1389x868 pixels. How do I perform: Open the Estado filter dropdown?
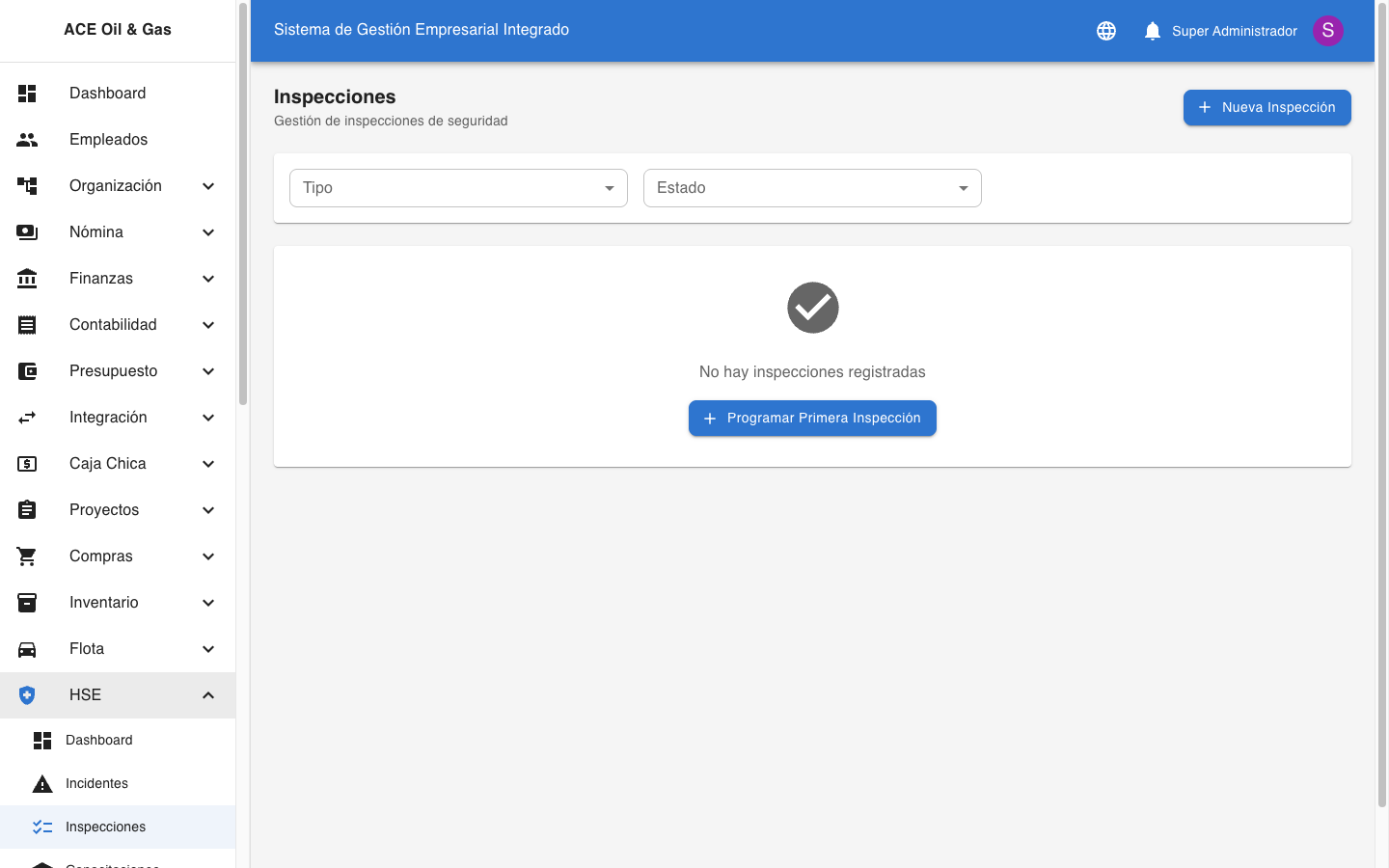(812, 188)
